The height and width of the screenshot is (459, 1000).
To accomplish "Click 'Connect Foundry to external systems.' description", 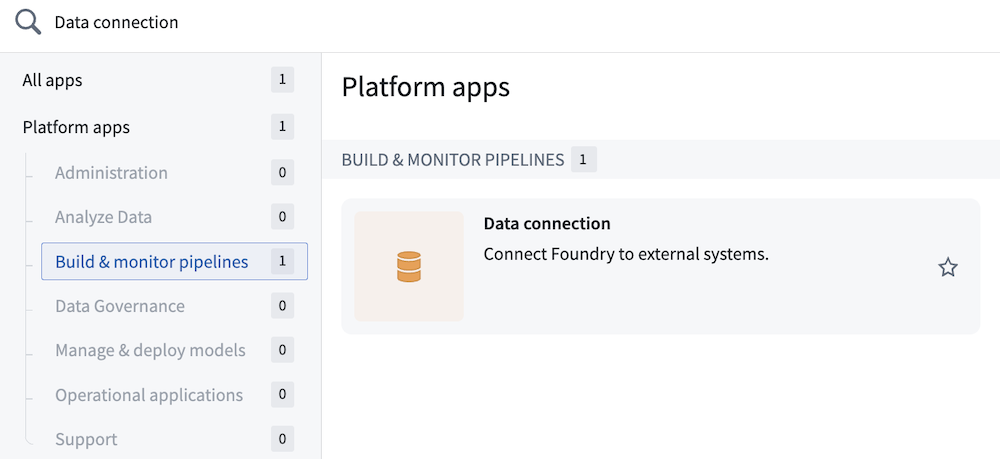I will point(626,254).
